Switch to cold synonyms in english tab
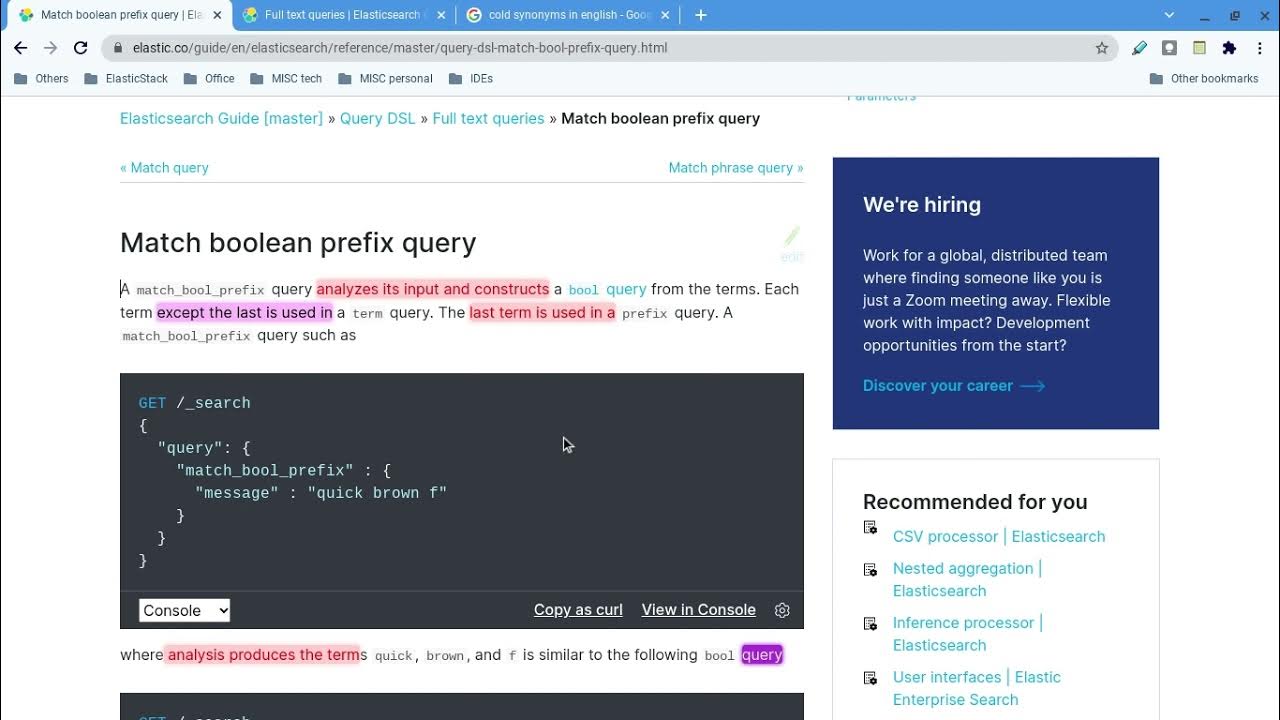1280x720 pixels. click(x=567, y=15)
